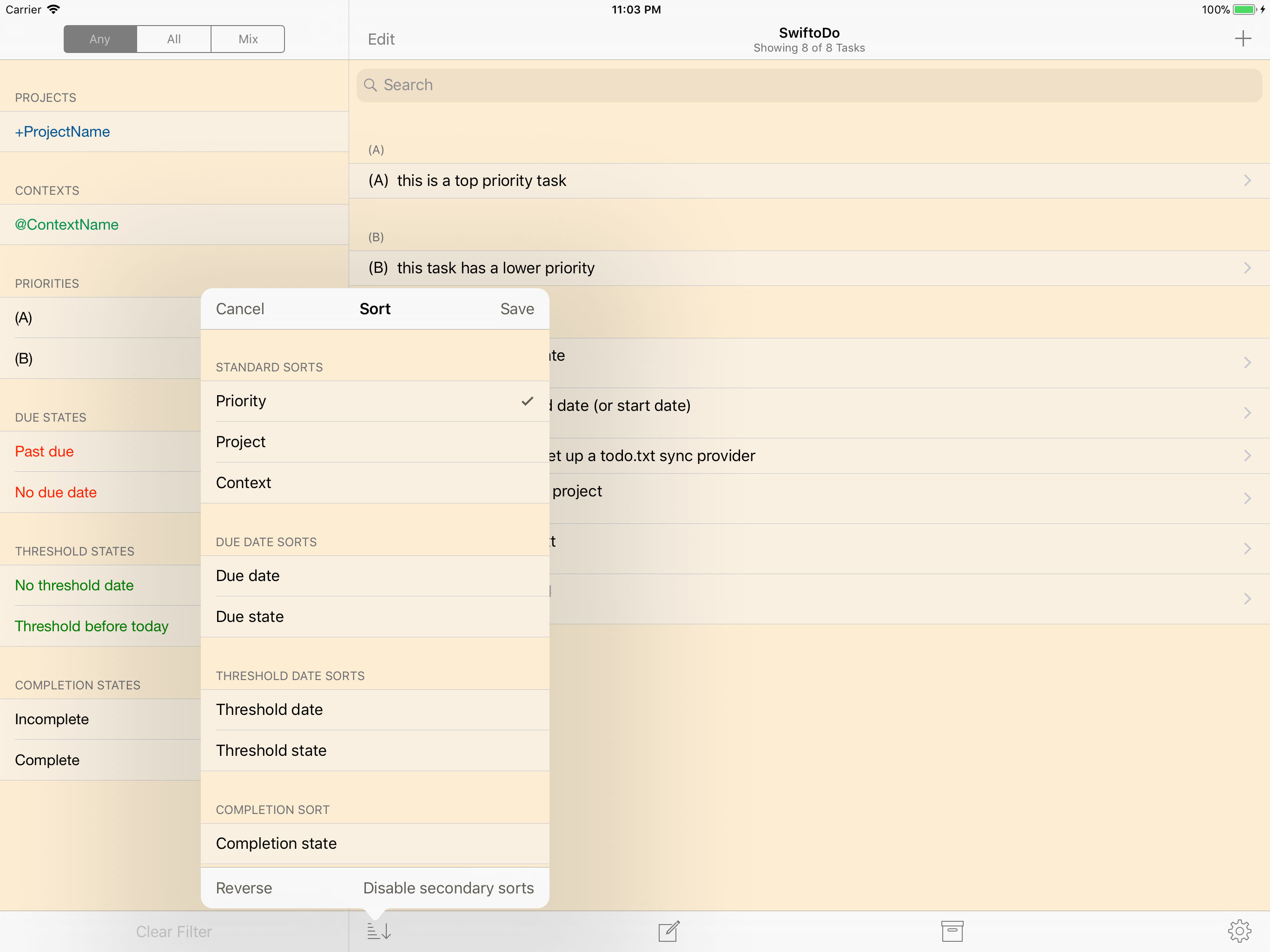Select the Mix filter mode
This screenshot has width=1270, height=952.
point(247,39)
